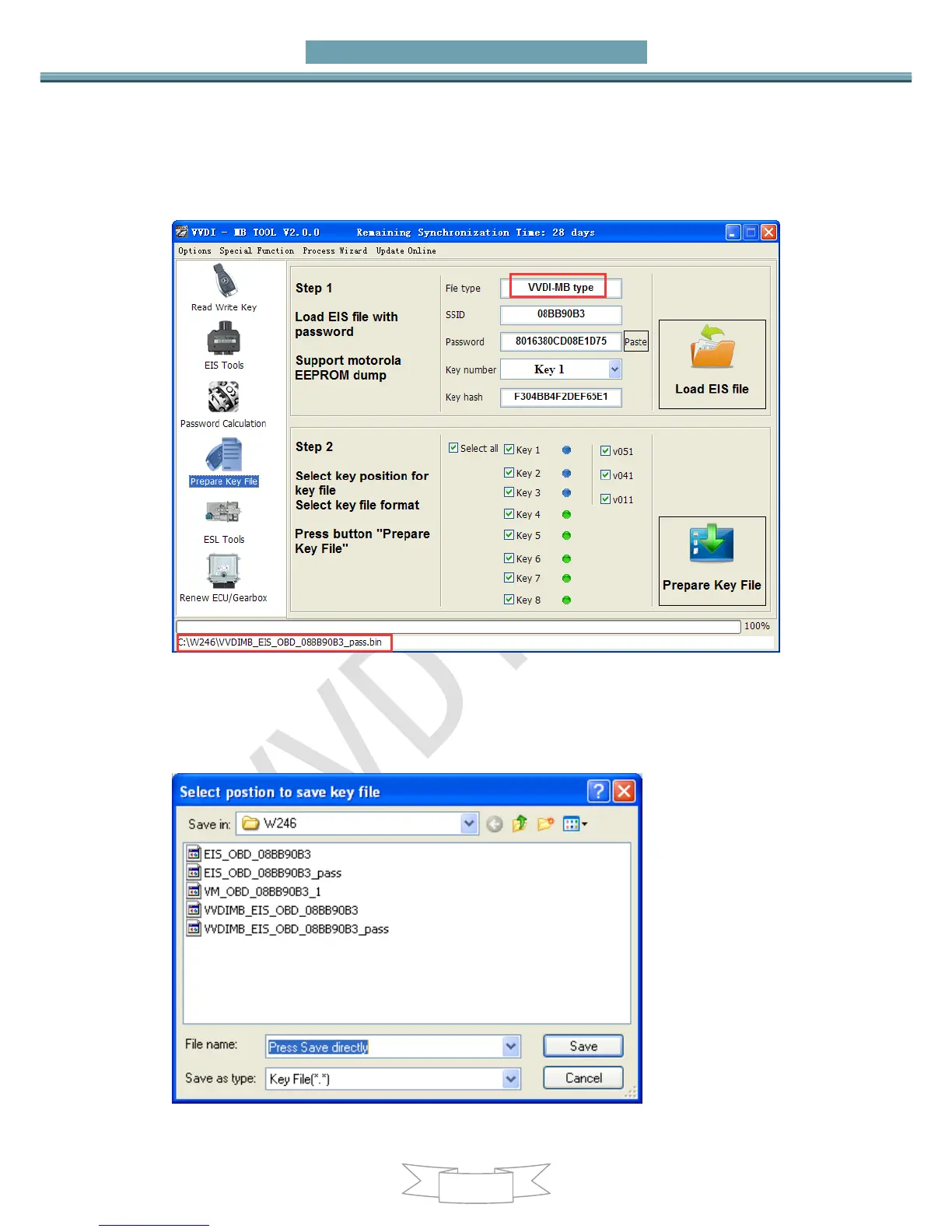Uncheck the Key 5 checkbox
This screenshot has height=1232, width=952.
click(509, 534)
